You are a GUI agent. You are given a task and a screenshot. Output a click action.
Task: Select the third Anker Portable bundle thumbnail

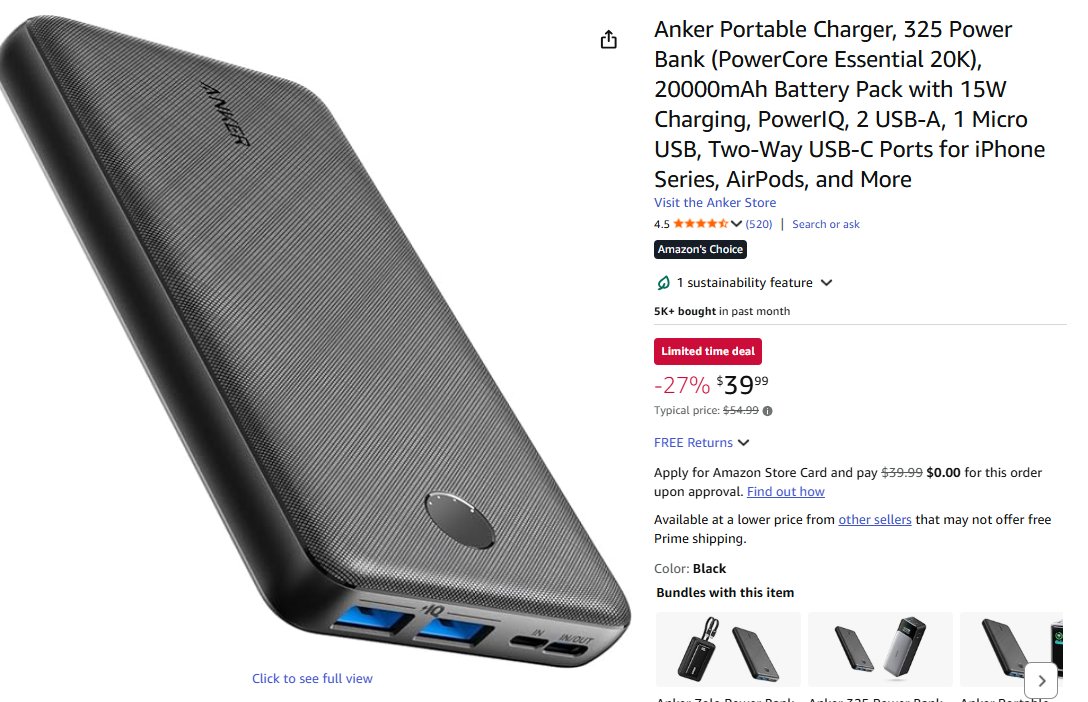[x=1011, y=649]
